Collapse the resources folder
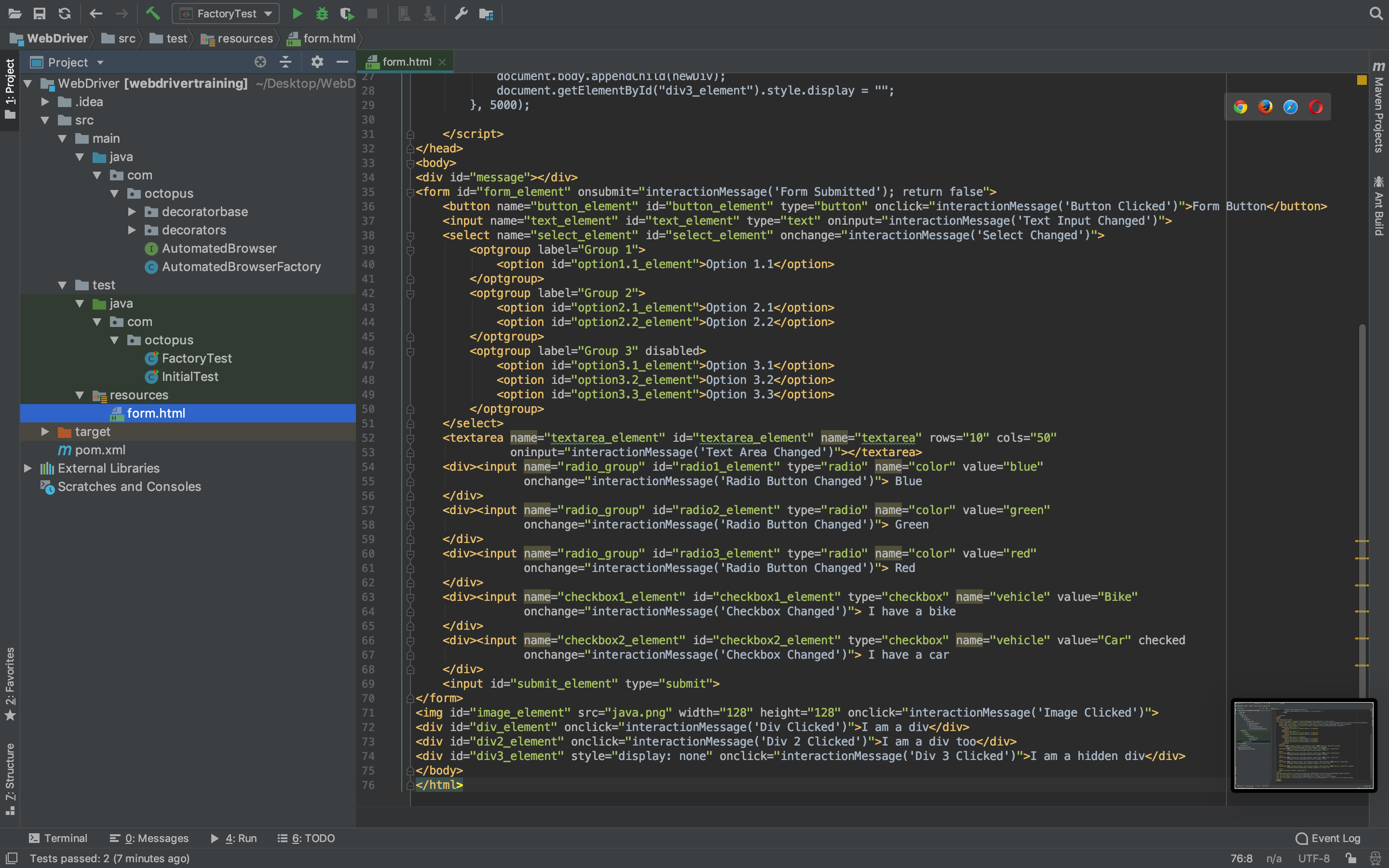The width and height of the screenshot is (1389, 868). (80, 395)
